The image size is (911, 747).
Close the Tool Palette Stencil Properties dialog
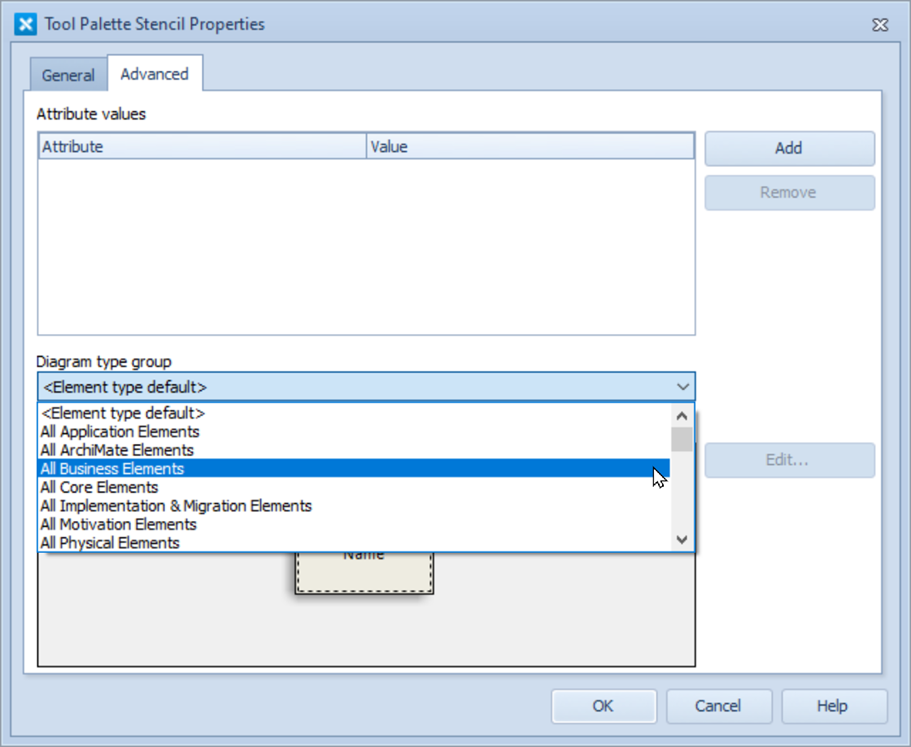[x=880, y=24]
